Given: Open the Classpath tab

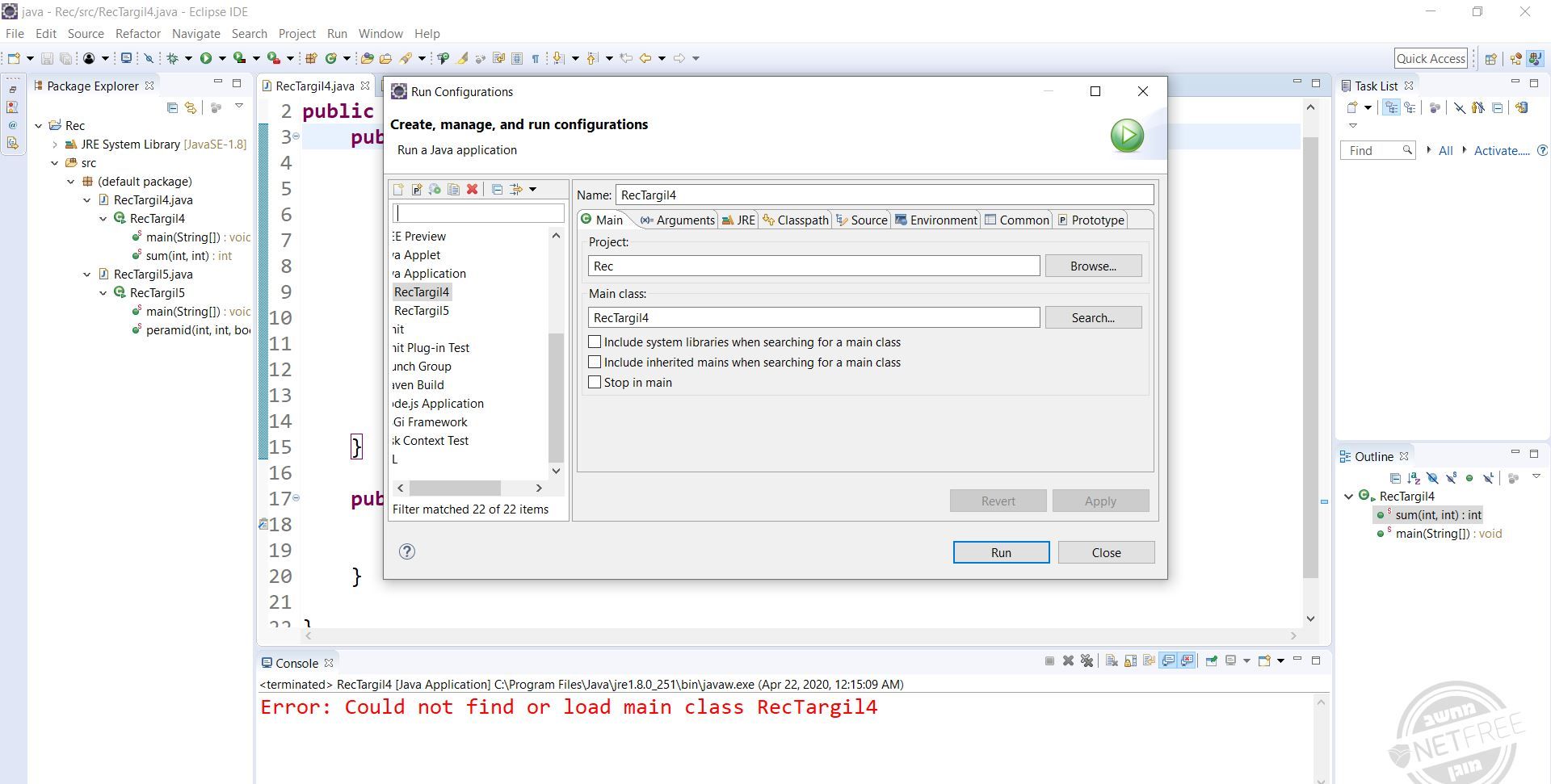Looking at the screenshot, I should [x=796, y=220].
